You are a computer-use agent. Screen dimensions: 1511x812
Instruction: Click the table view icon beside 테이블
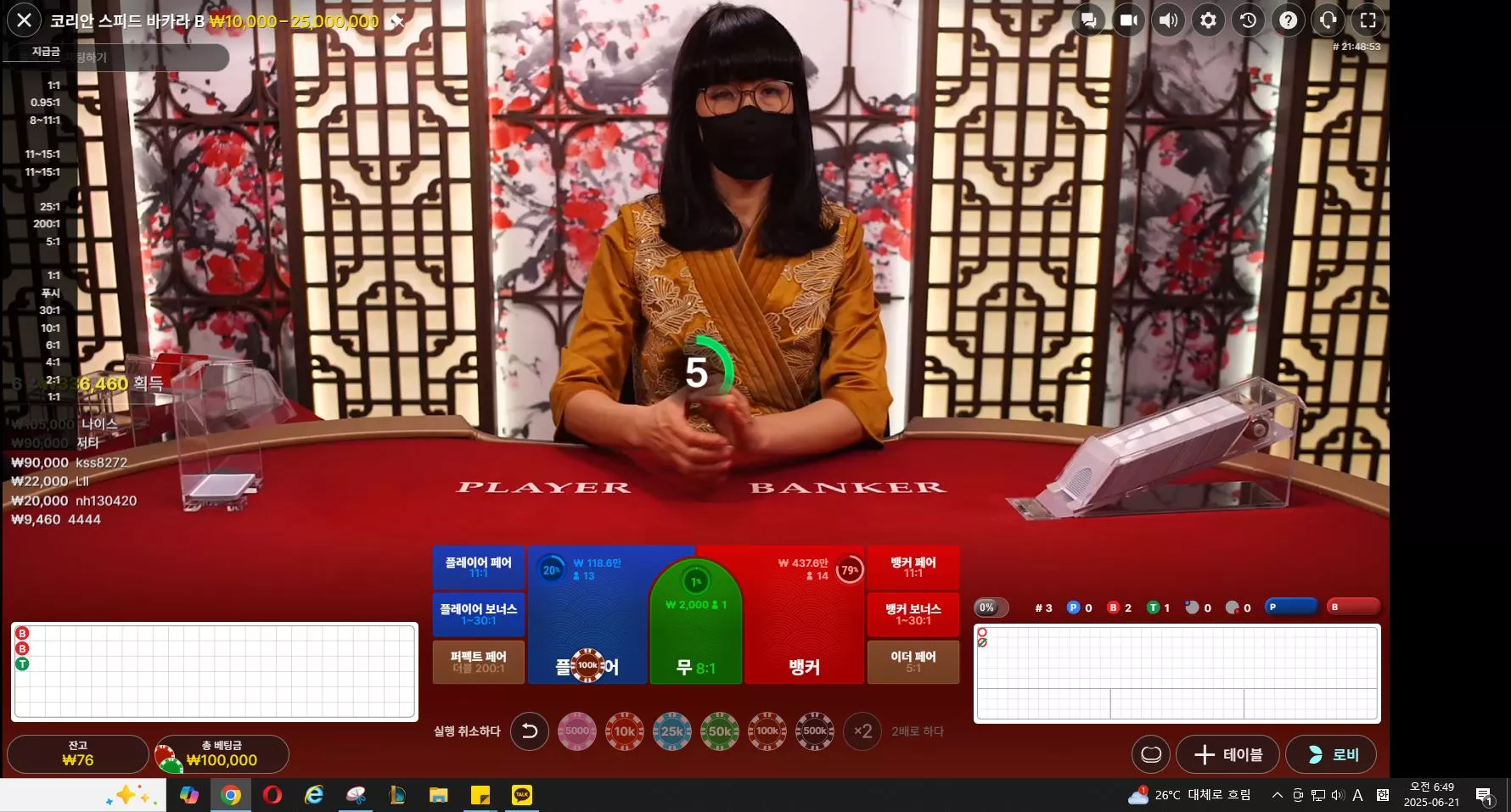coord(1151,754)
